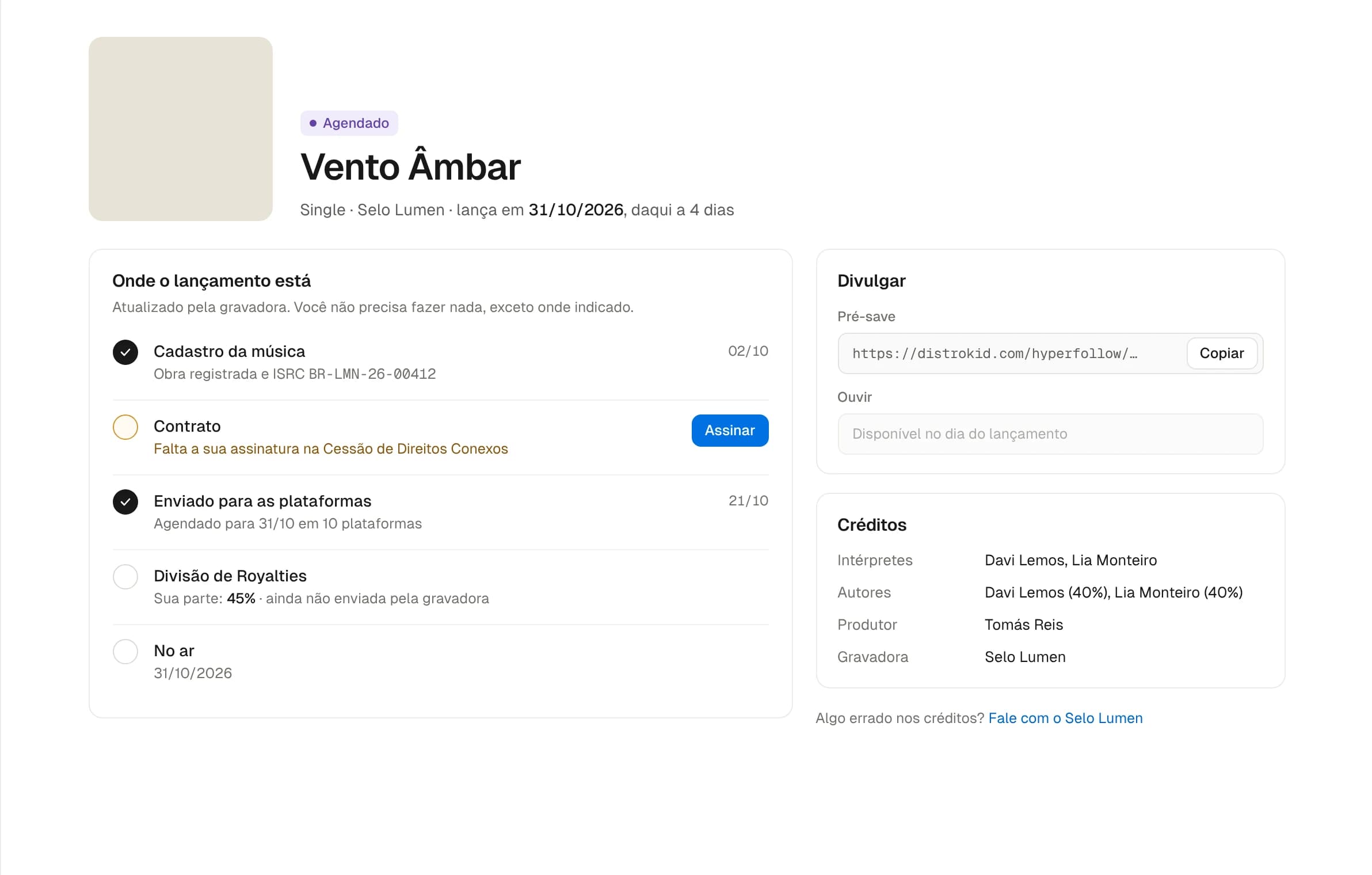Click the 'Sua parte: 45%' text

pos(204,598)
